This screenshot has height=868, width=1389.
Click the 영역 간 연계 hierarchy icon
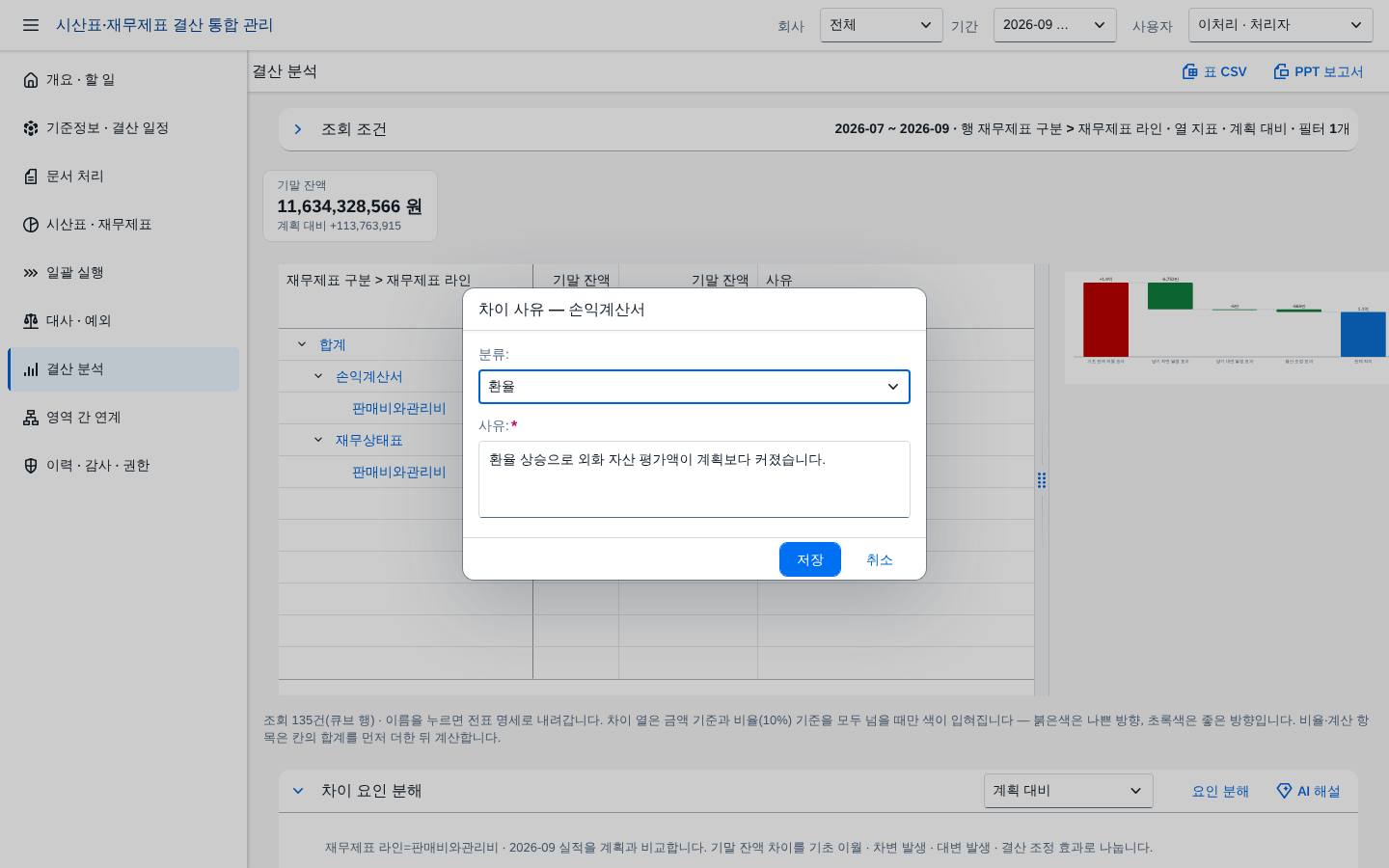point(31,418)
